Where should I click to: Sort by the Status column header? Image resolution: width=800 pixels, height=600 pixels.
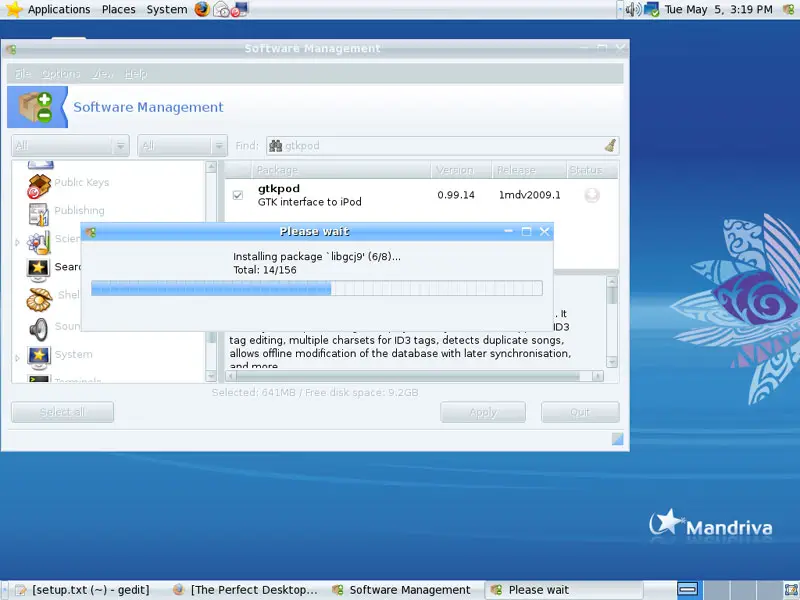[592, 170]
